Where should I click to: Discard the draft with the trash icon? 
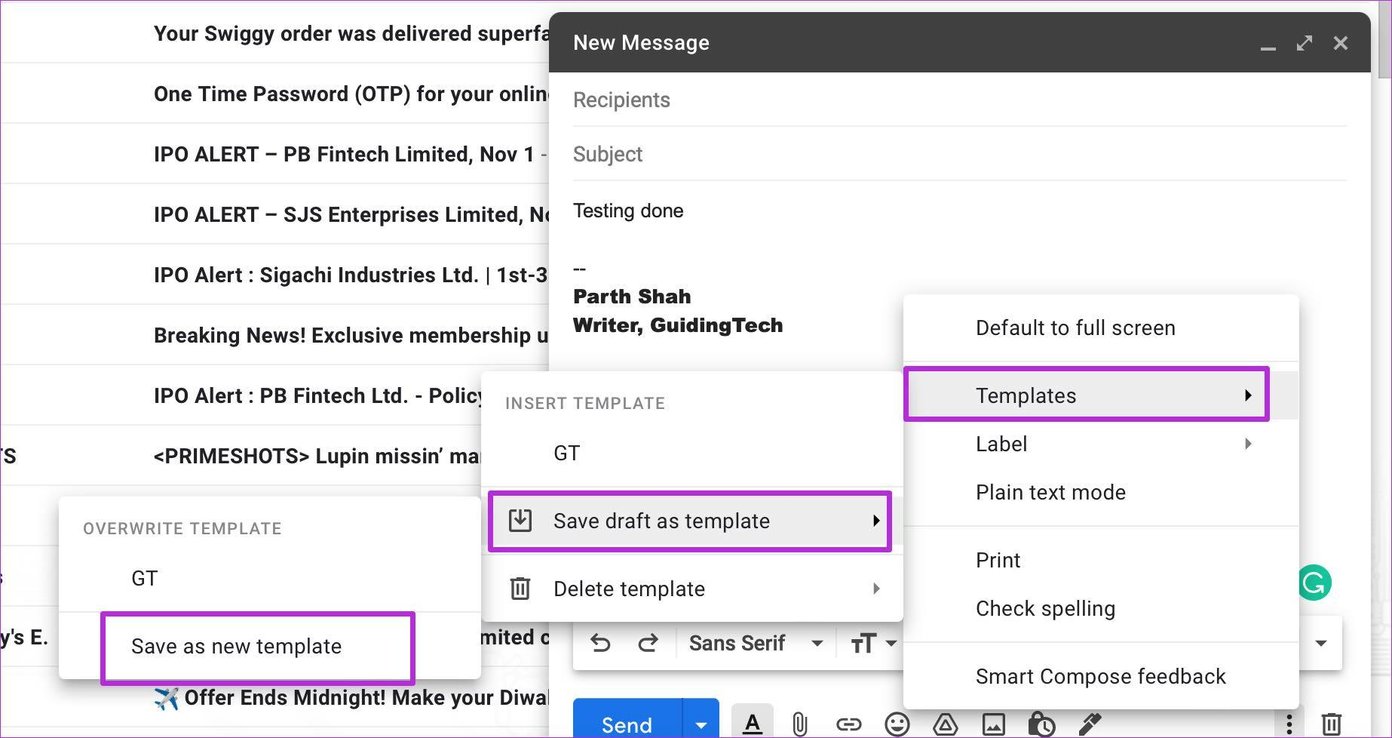pos(1331,723)
